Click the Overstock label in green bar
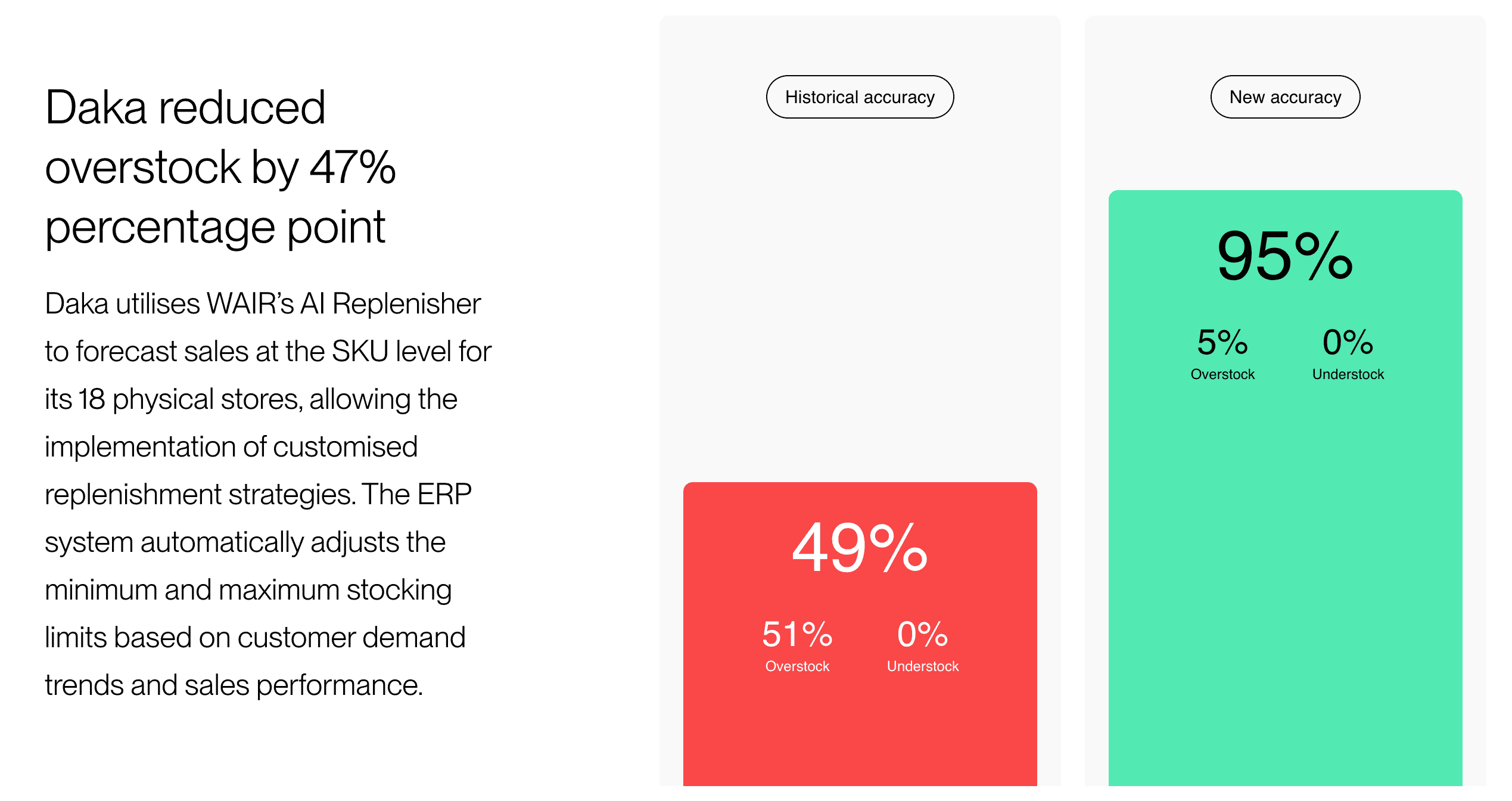 coord(1222,374)
